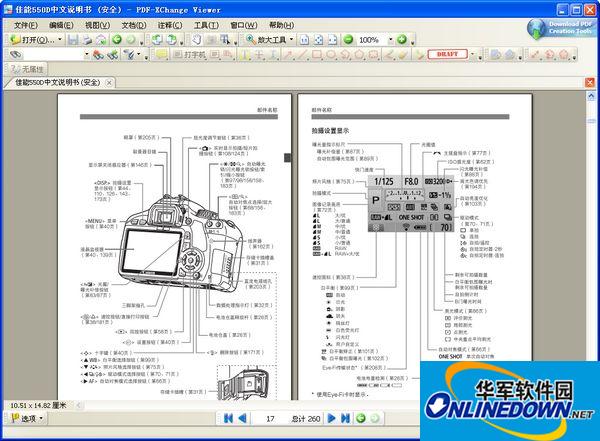This screenshot has height=441, width=600.
Task: Click the page number field 17
Action: pos(270,418)
